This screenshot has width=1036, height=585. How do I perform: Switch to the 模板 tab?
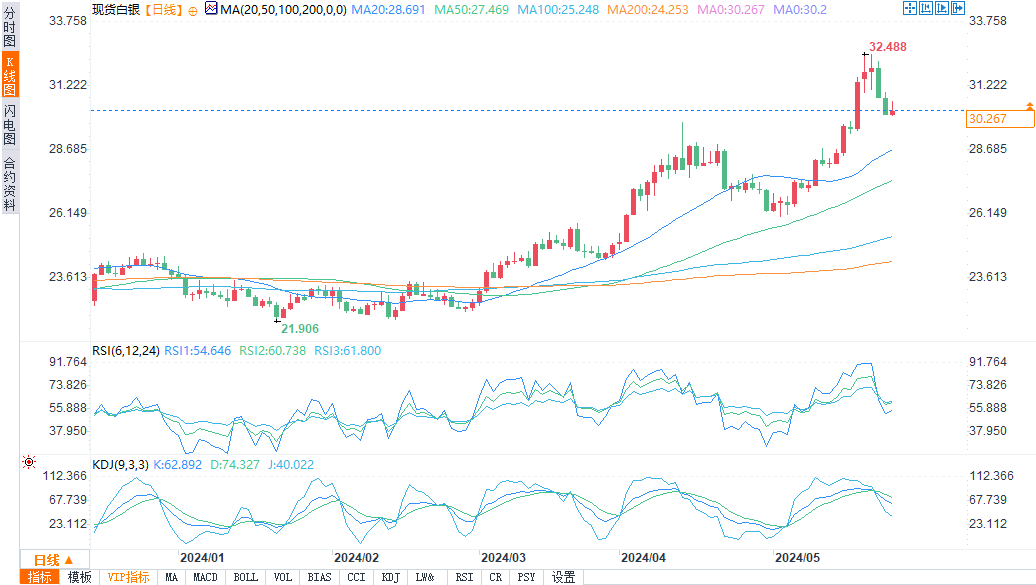[79, 577]
